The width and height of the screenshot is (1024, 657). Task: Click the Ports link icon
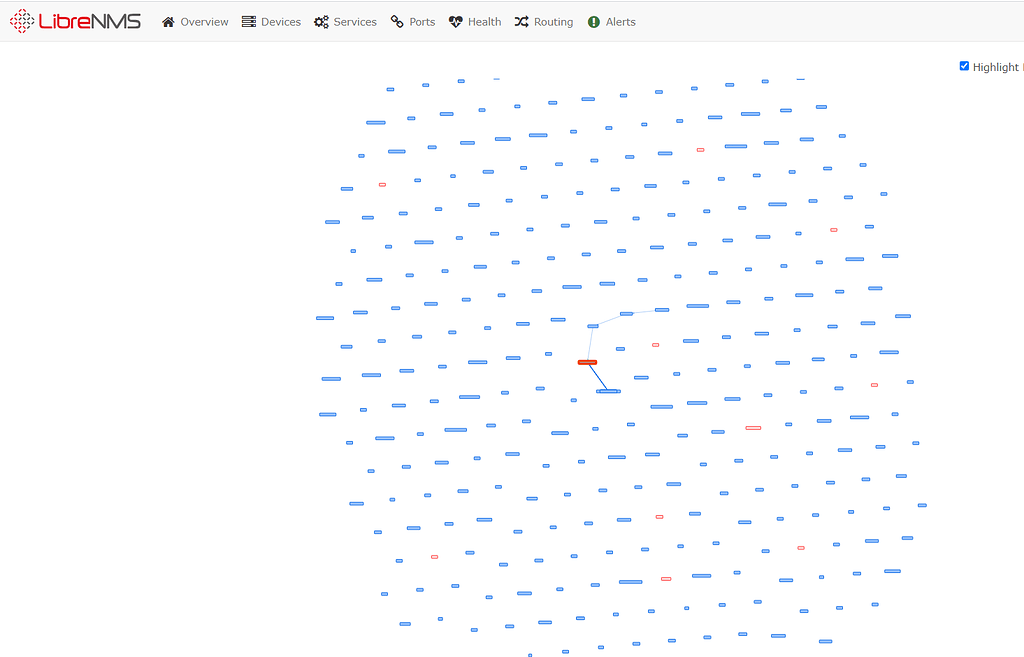pyautogui.click(x=395, y=21)
